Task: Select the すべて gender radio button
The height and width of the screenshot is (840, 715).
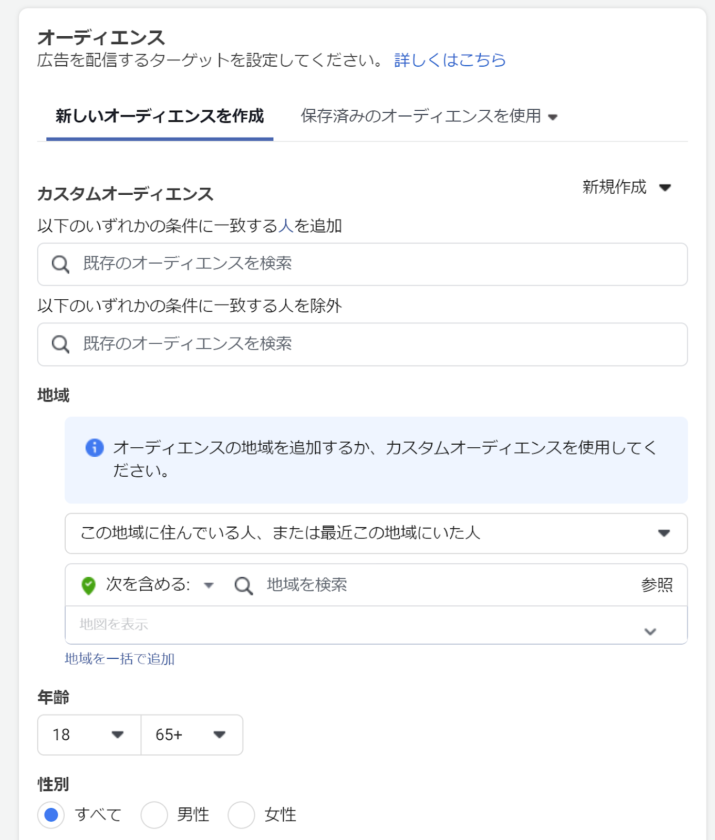Action: 54,814
